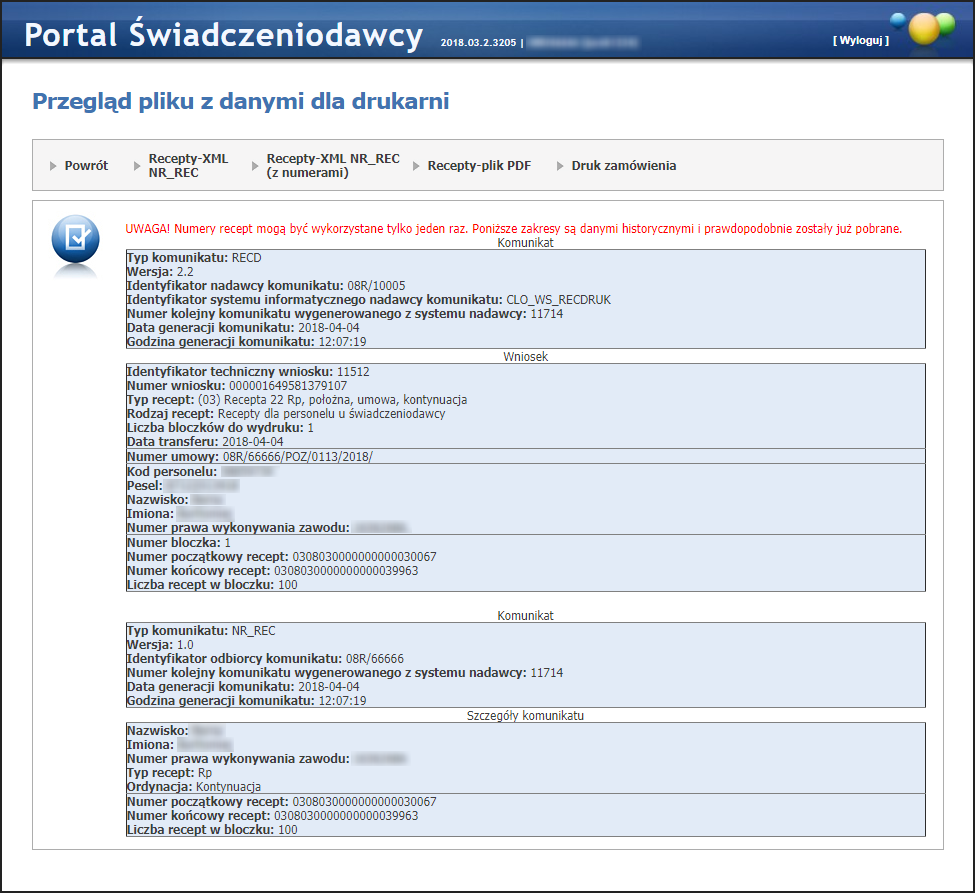Click the blue document checkmark icon
Image resolution: width=975 pixels, height=893 pixels.
(75, 240)
